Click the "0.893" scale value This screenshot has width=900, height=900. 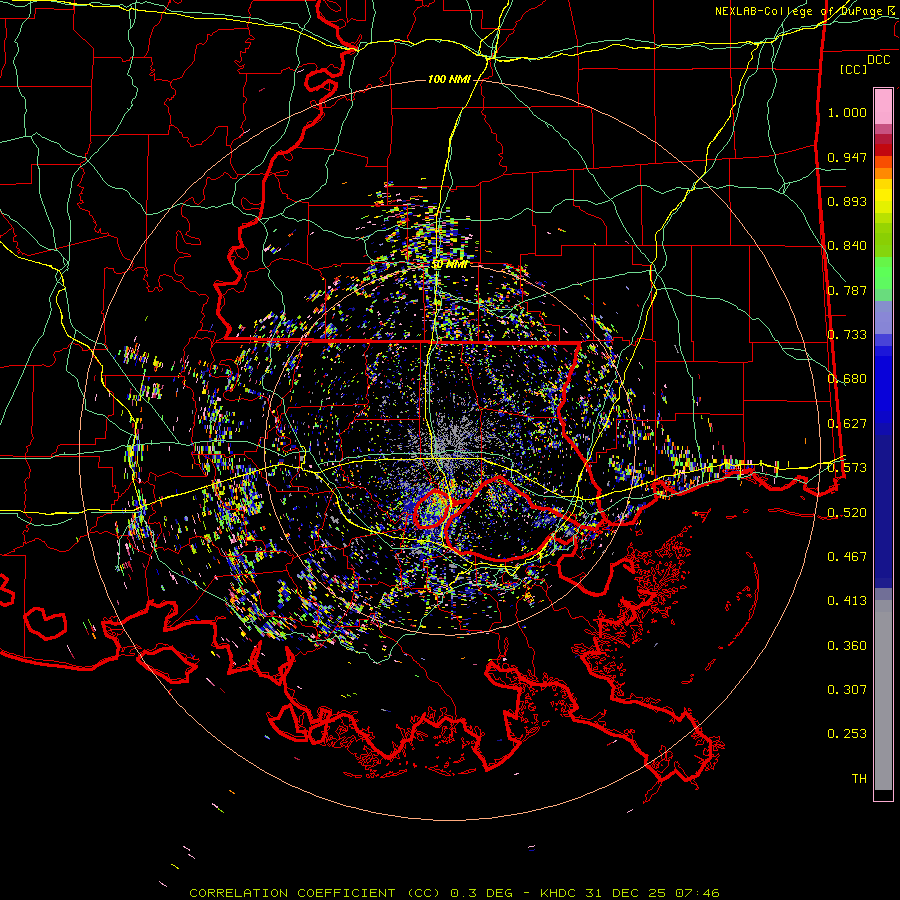click(x=847, y=201)
